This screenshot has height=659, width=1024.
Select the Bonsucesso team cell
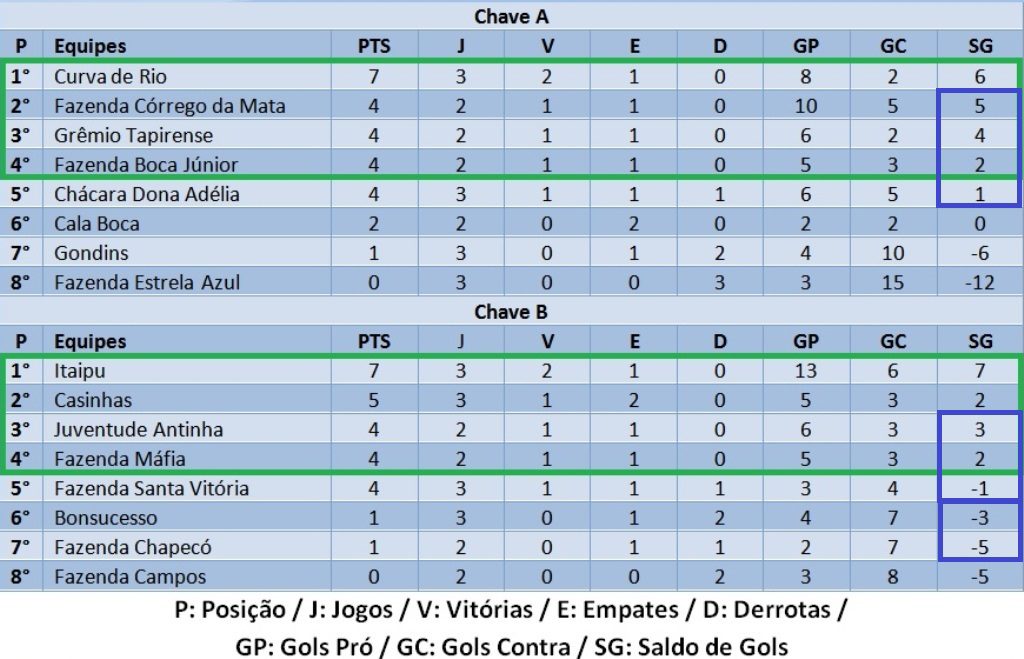(x=105, y=518)
